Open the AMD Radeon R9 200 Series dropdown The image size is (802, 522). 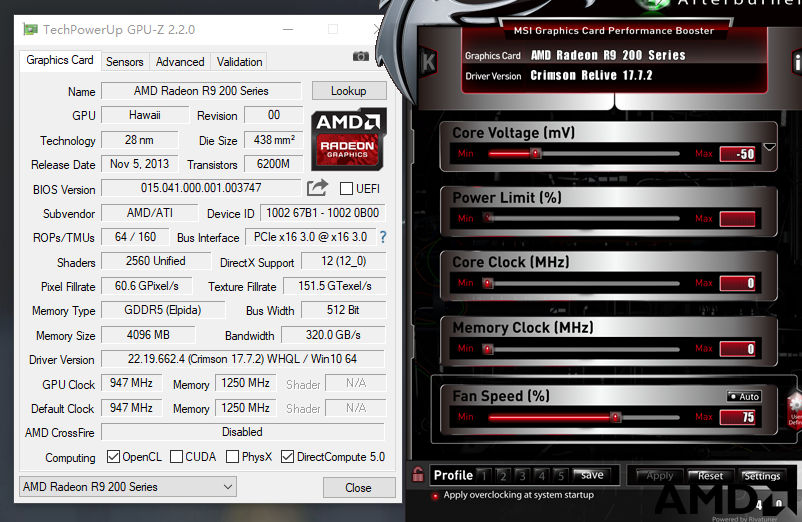(x=128, y=487)
